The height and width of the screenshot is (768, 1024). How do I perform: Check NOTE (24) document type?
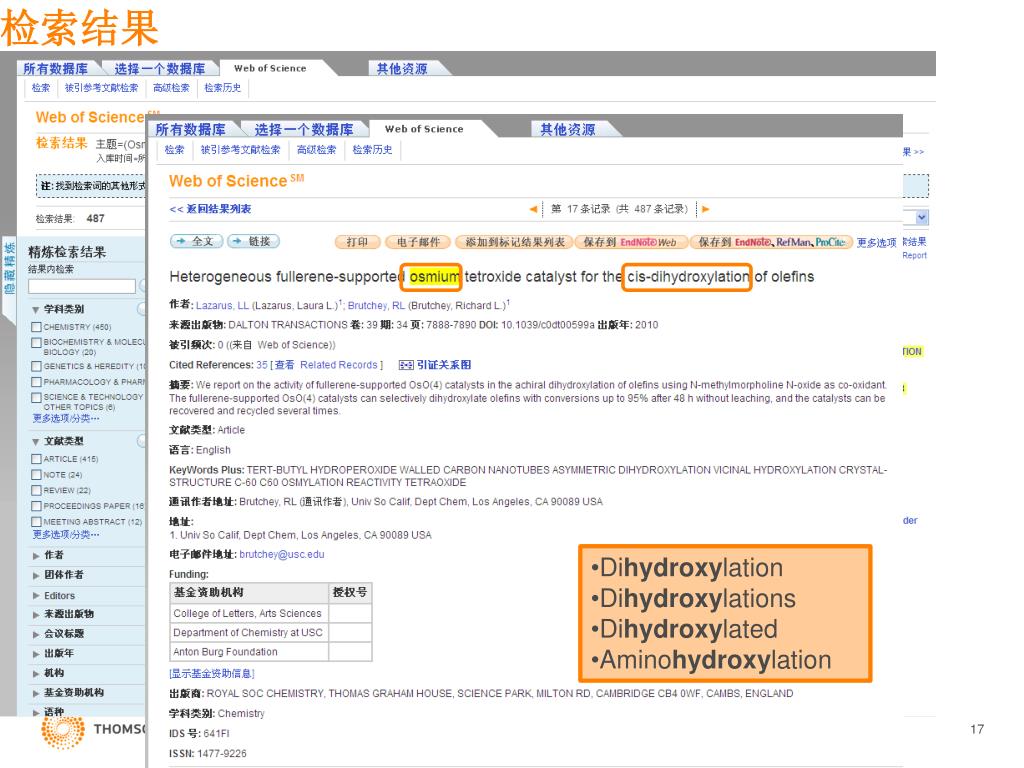coord(37,475)
